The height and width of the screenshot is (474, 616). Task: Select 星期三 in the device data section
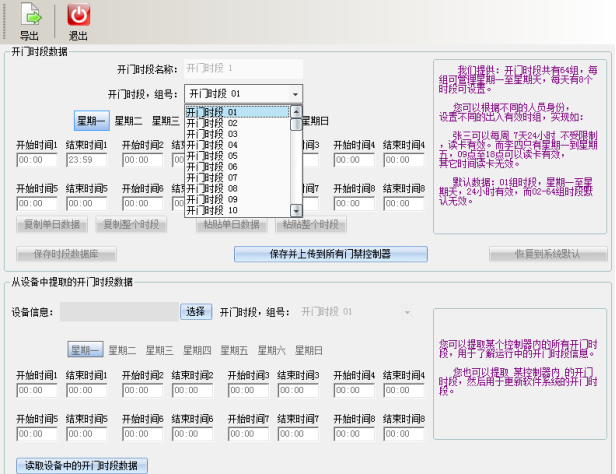[160, 350]
